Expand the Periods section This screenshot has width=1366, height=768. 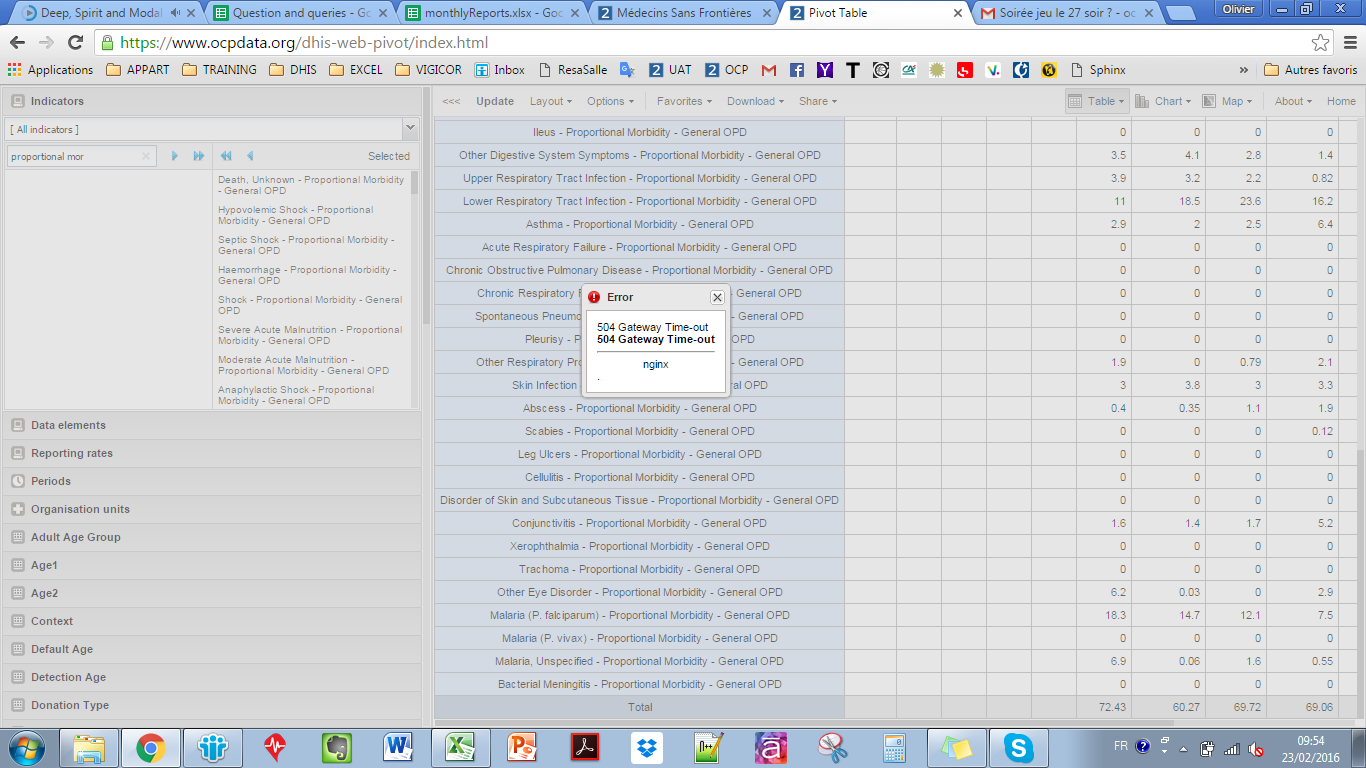click(x=51, y=481)
